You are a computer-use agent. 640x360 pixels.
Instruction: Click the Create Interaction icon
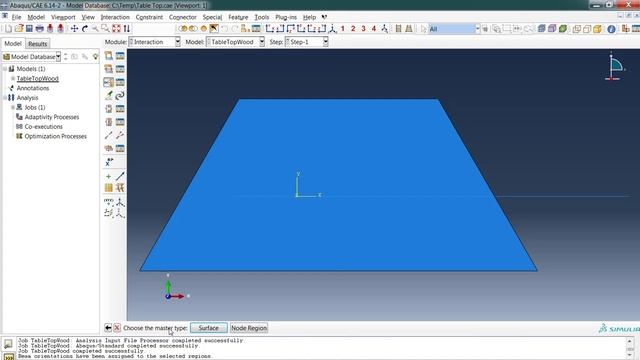pyautogui.click(x=109, y=56)
